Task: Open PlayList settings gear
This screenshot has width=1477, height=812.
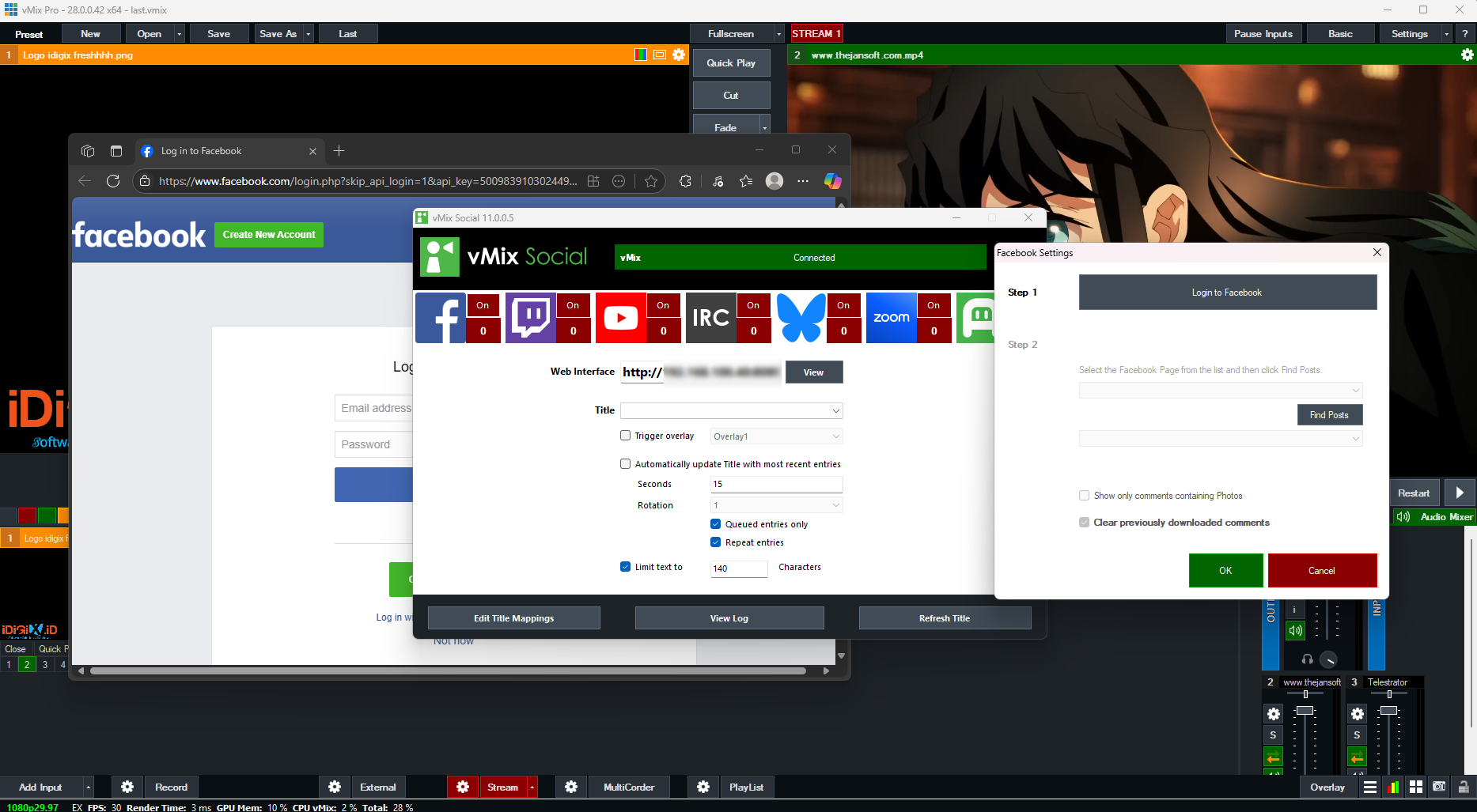Action: 703,787
